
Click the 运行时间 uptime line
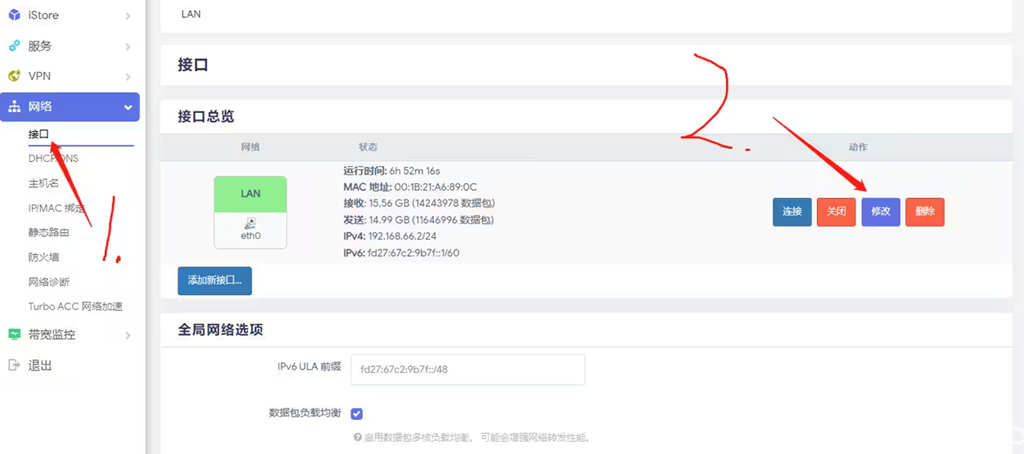[x=393, y=170]
